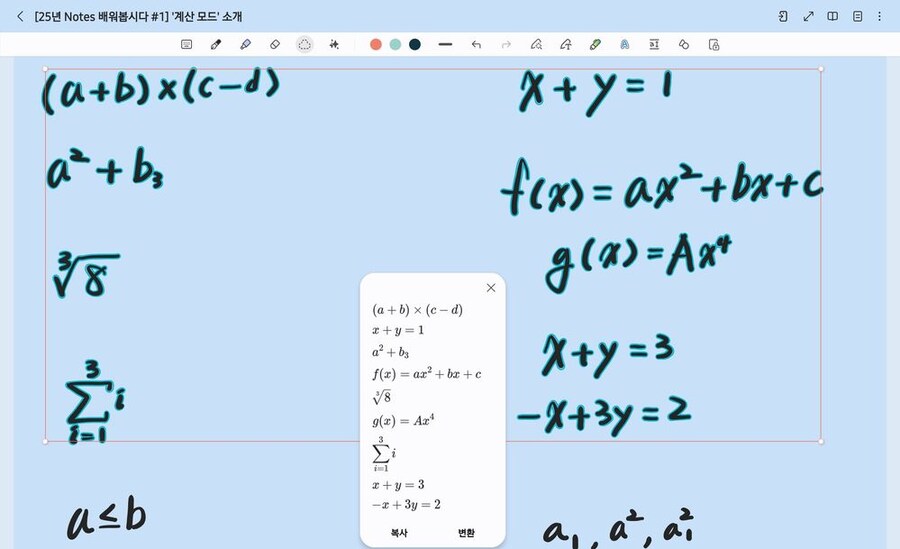Toggle the lasso selection tool
Screen dimensions: 900x549
tap(305, 44)
